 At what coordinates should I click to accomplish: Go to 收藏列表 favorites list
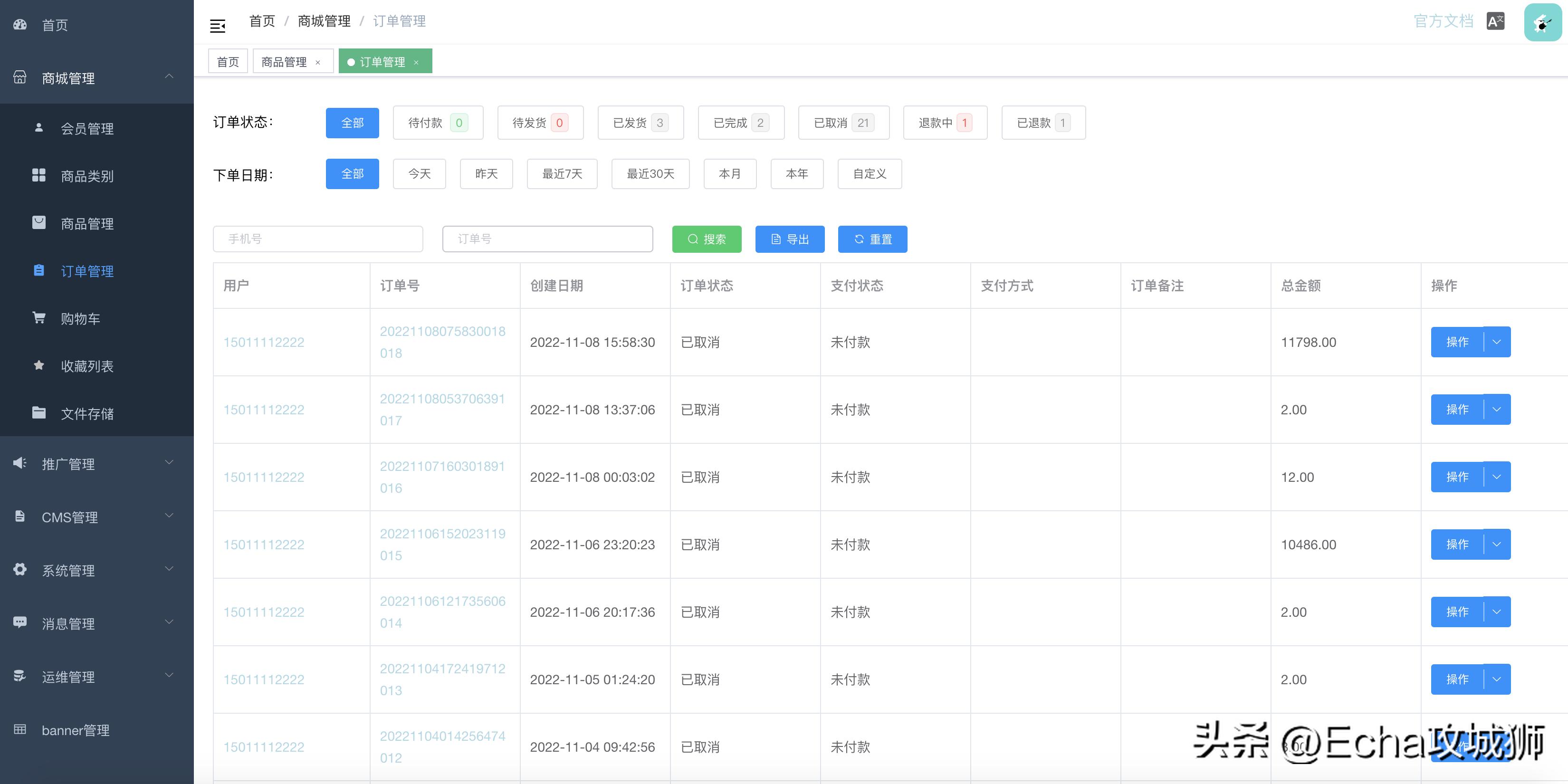86,366
